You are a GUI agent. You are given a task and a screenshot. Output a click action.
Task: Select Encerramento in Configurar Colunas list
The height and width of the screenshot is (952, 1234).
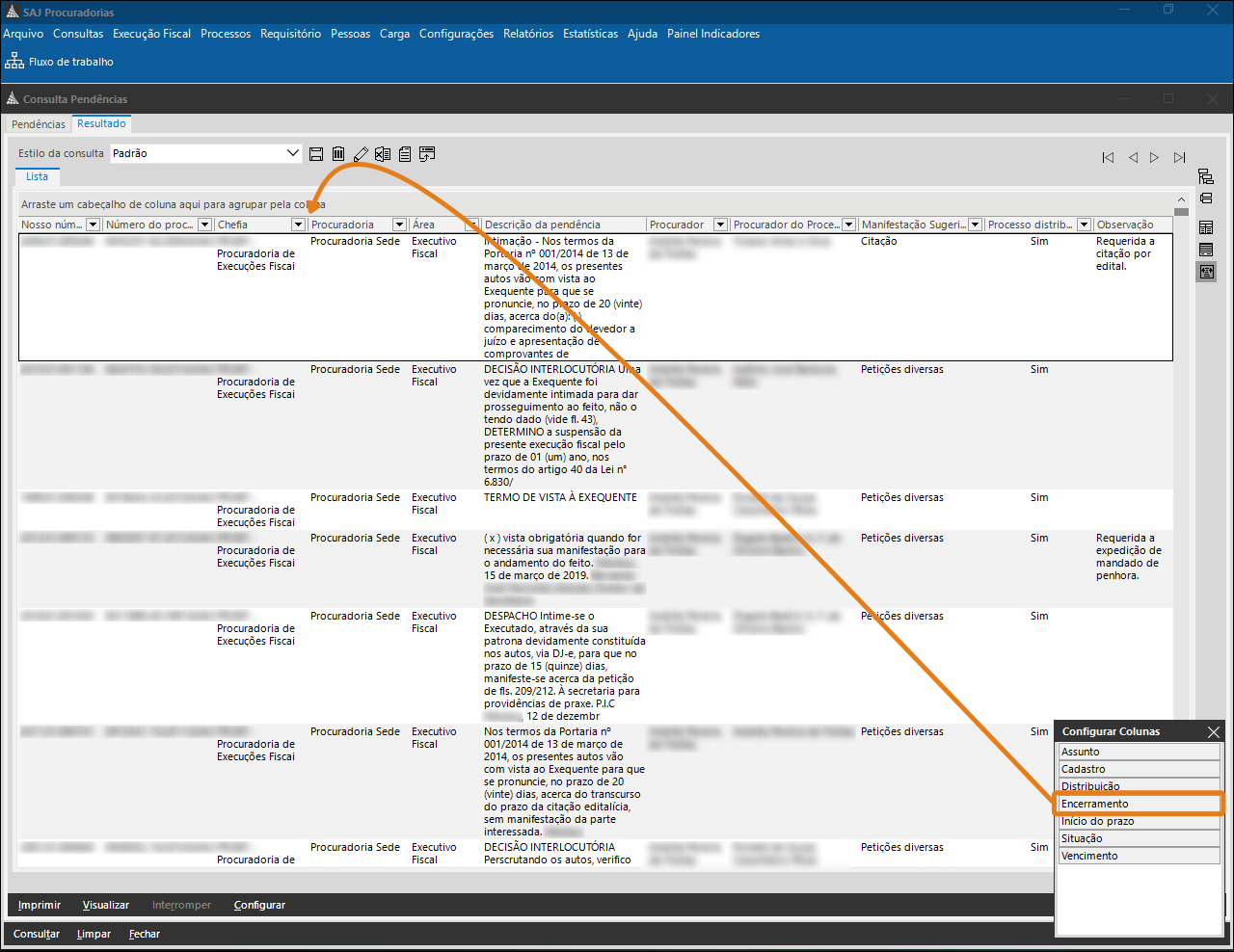[x=1139, y=804]
